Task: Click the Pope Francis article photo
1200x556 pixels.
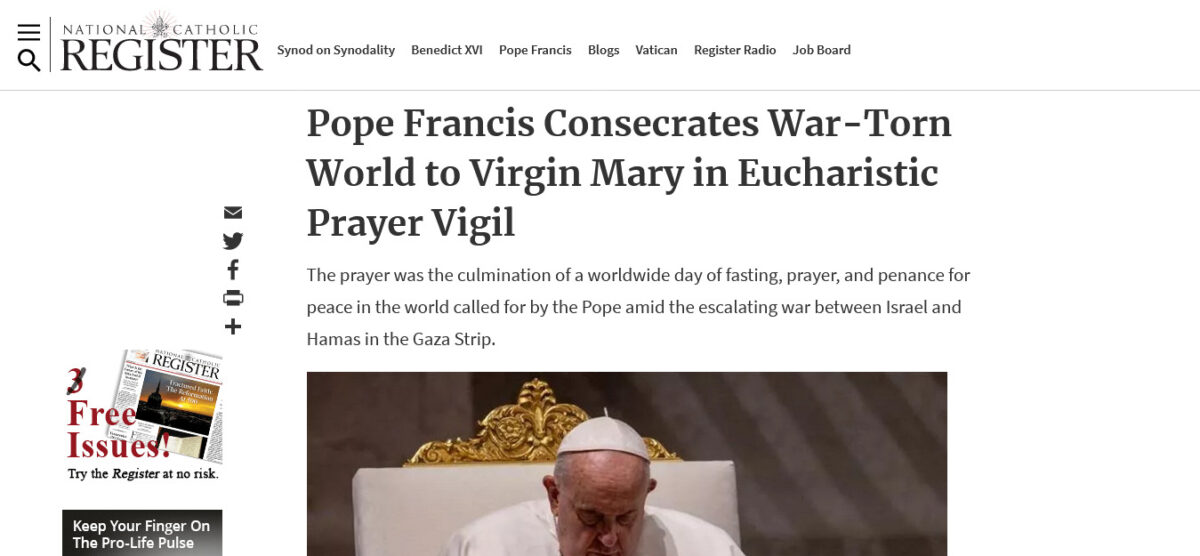Action: tap(627, 464)
